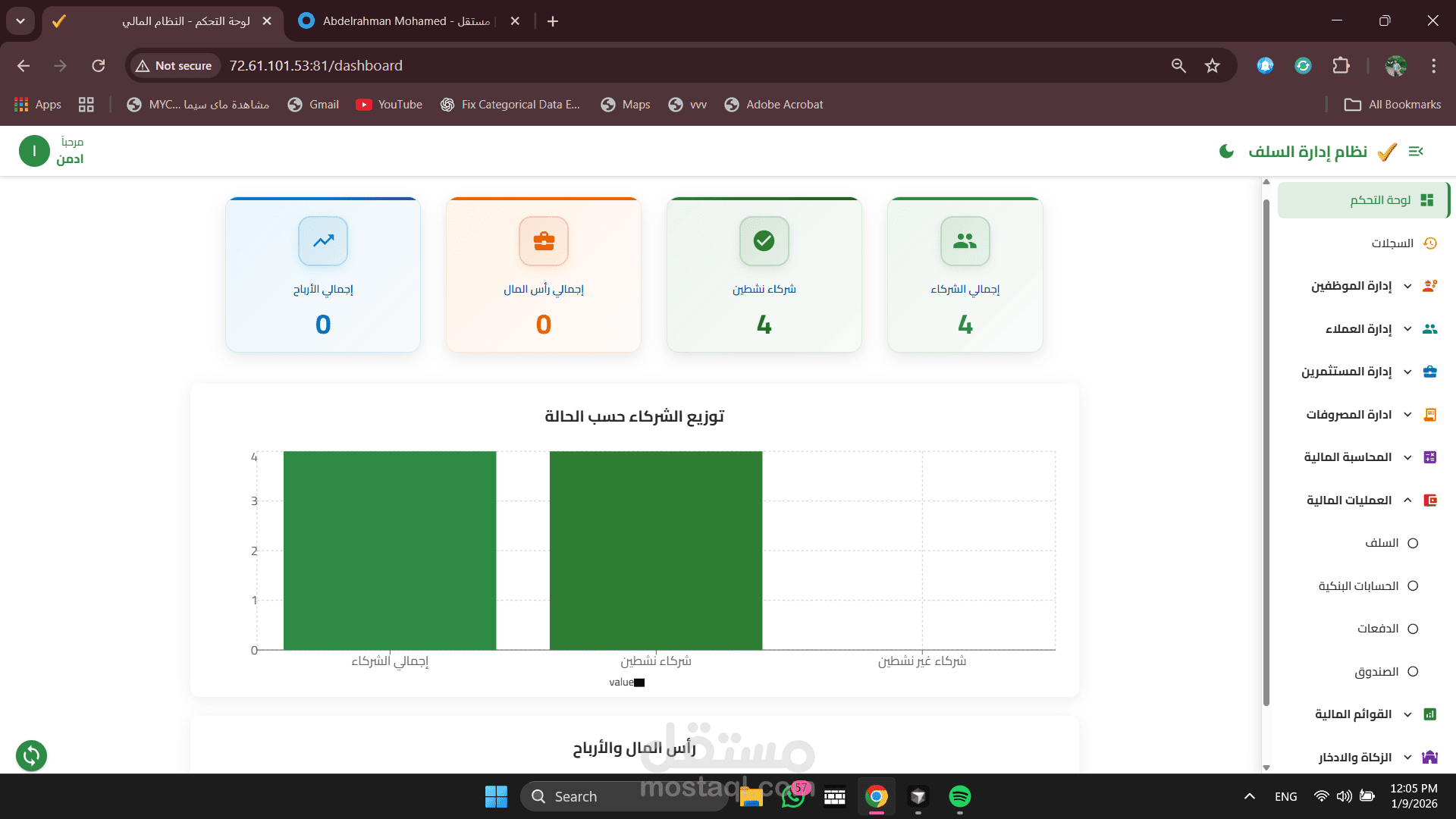Collapse sidebar with the menu icon
Viewport: 1456px width, 819px height.
1416,152
